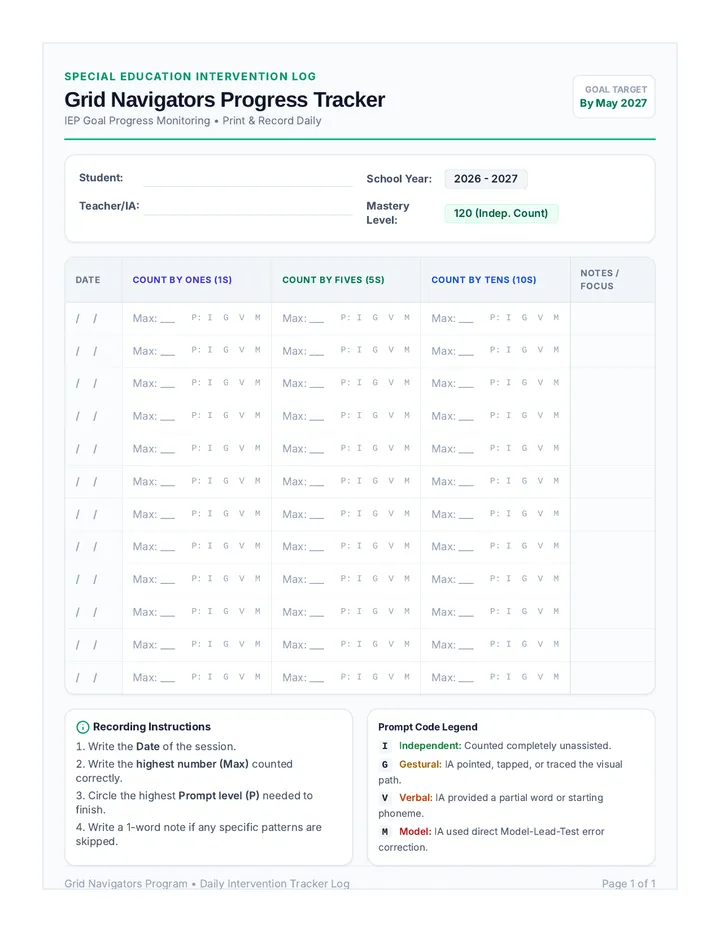Select the 'M' code badge in the legend
The image size is (720, 932).
click(385, 832)
